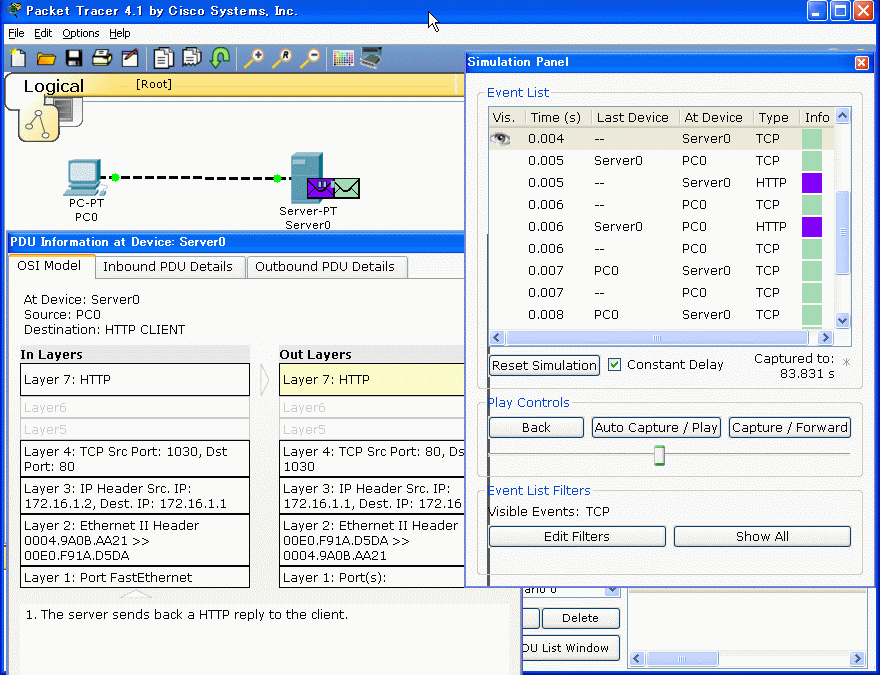Viewport: 880px width, 675px height.
Task: Close the Simulation Panel with its X
Action: point(861,62)
